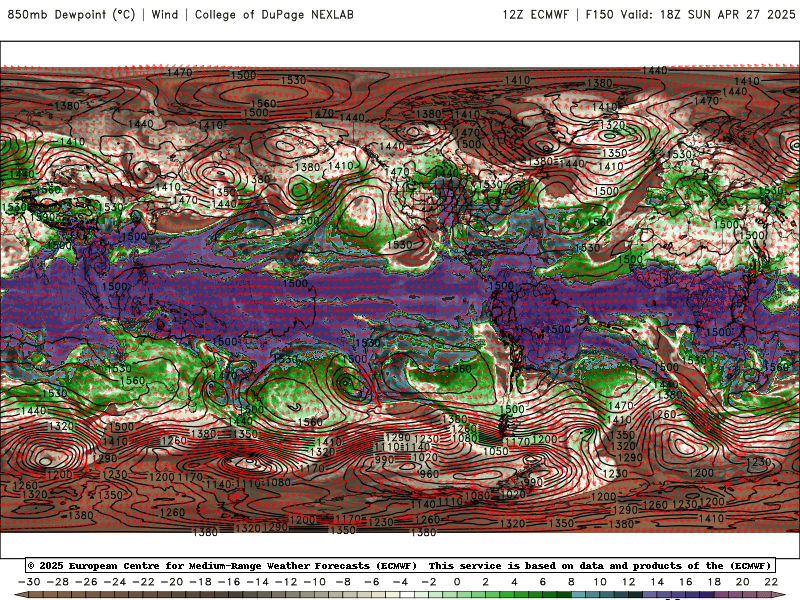
Task: Select the '6' legend value
Action: click(x=543, y=582)
